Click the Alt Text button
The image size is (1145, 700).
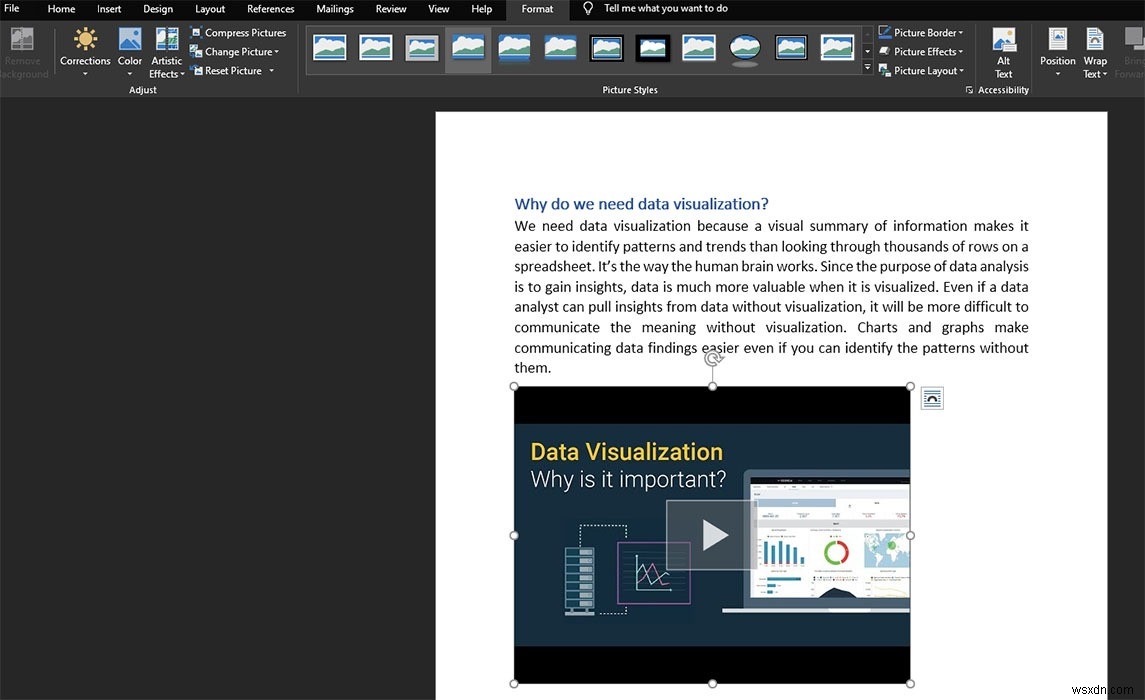tap(1003, 53)
